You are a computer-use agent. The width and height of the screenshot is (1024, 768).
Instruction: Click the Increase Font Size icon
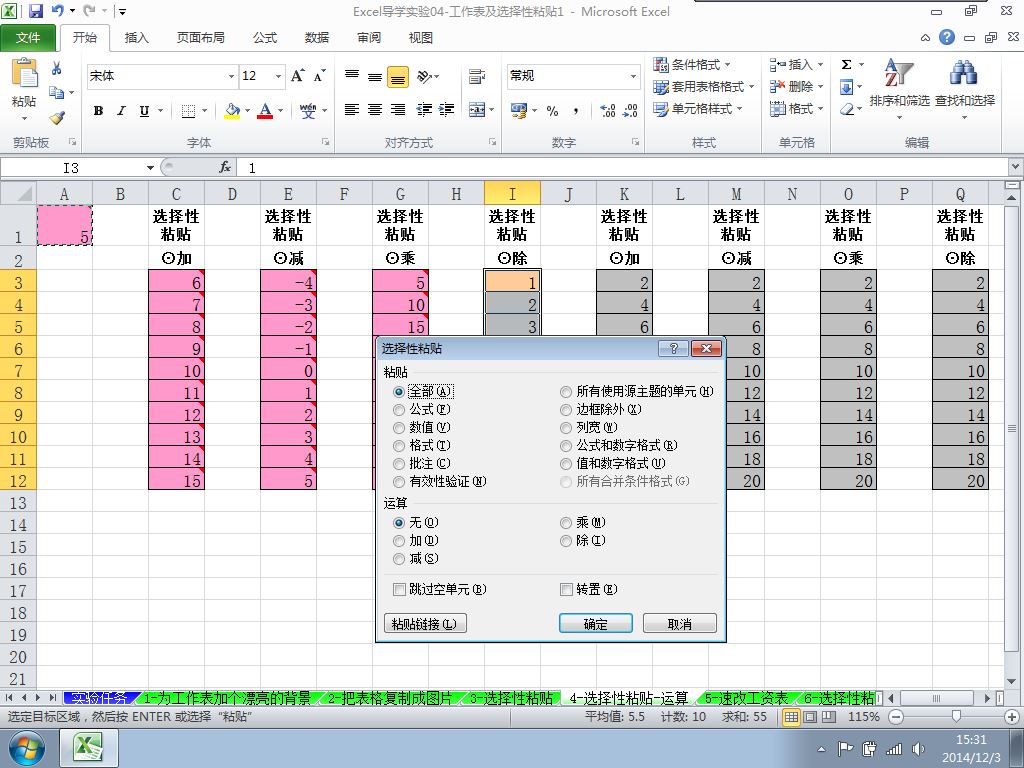pos(298,76)
